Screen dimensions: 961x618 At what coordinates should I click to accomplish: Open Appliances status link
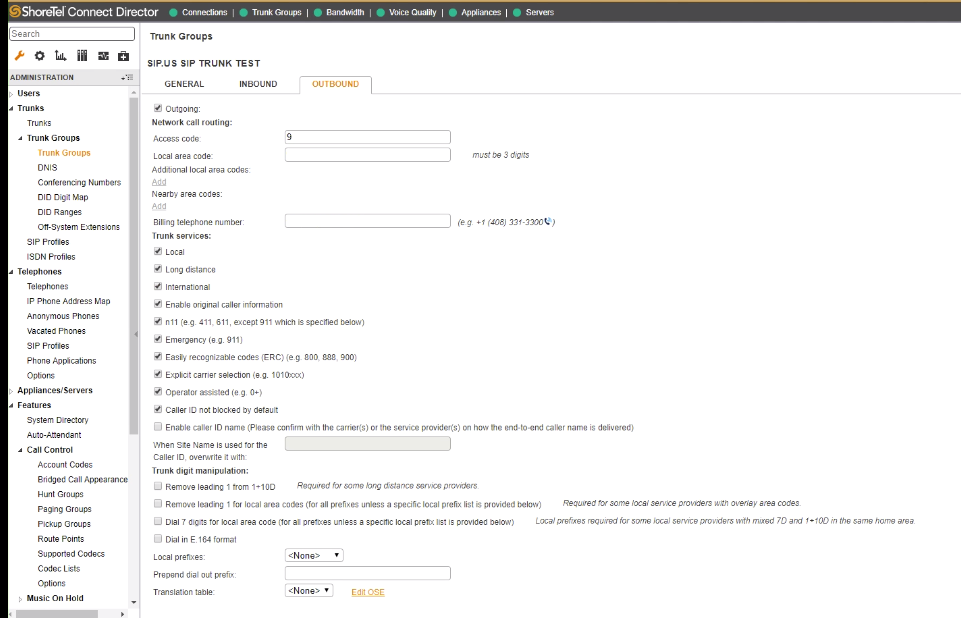481,12
